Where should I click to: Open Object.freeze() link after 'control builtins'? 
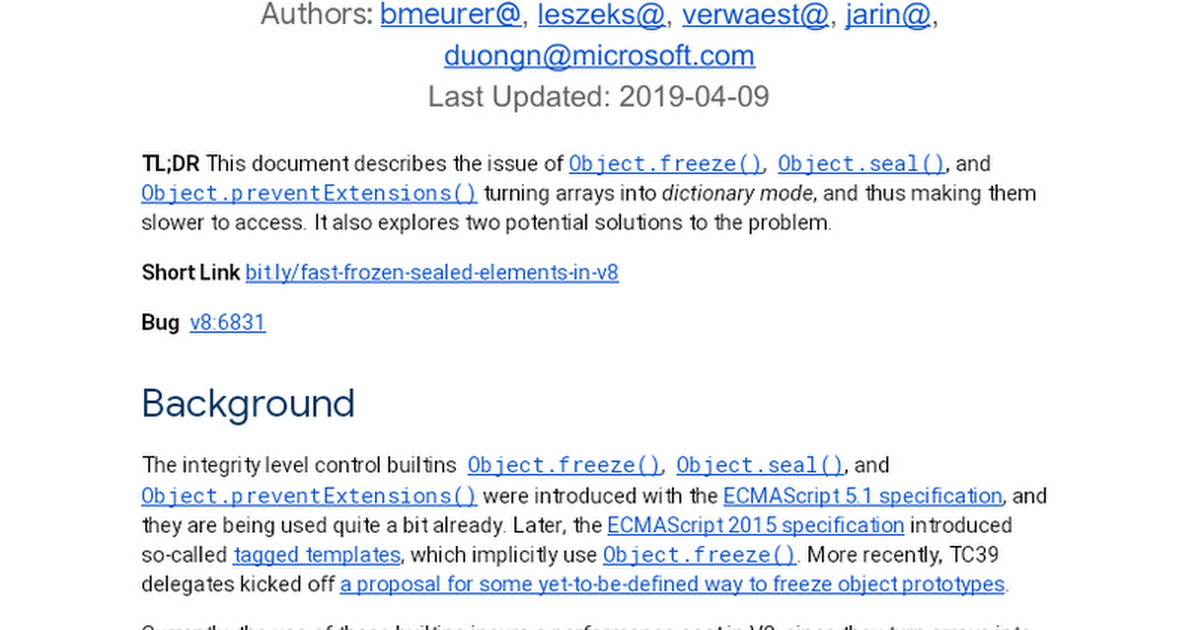[564, 465]
